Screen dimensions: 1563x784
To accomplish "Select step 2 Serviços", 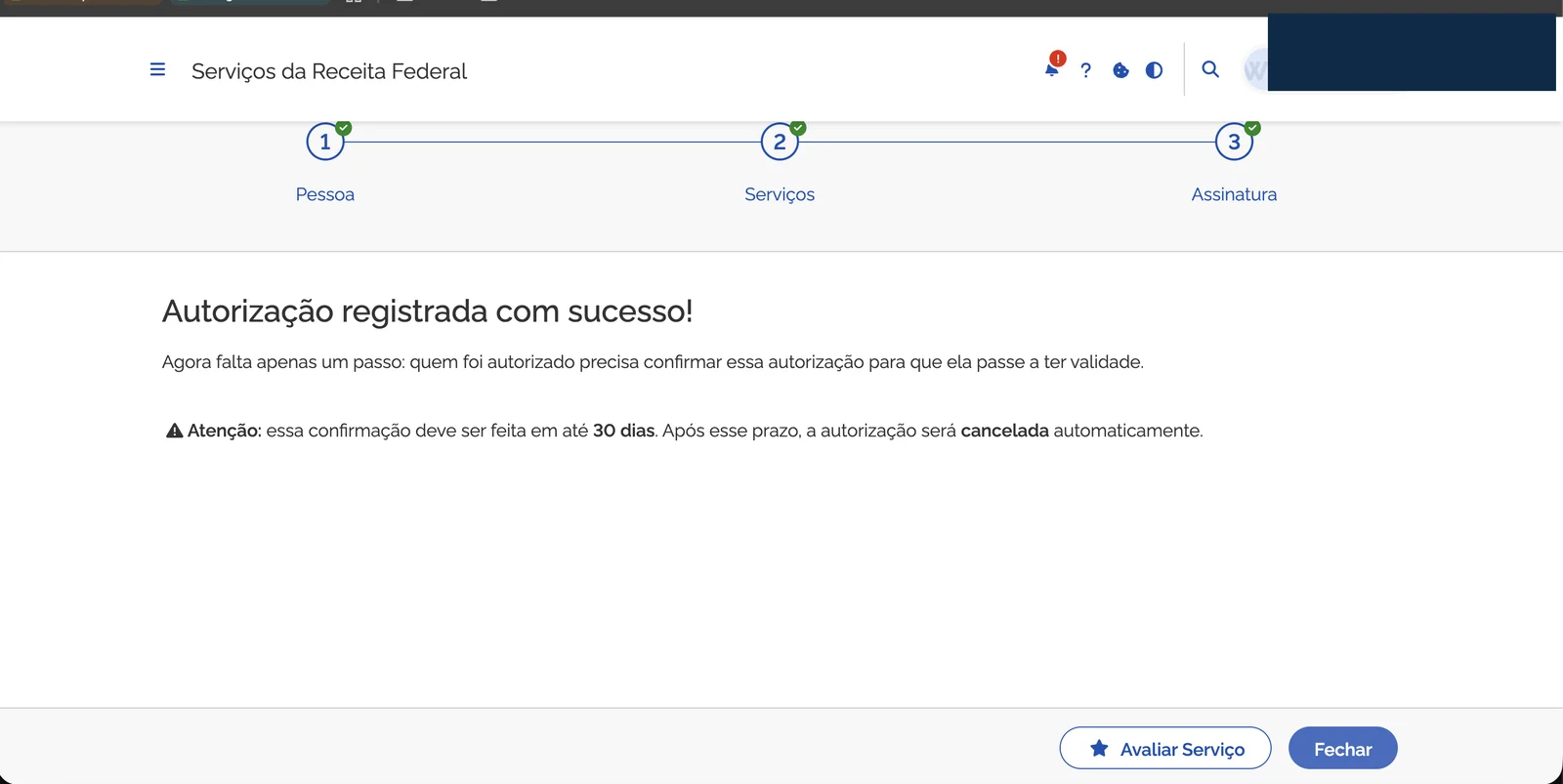I will pos(779,141).
